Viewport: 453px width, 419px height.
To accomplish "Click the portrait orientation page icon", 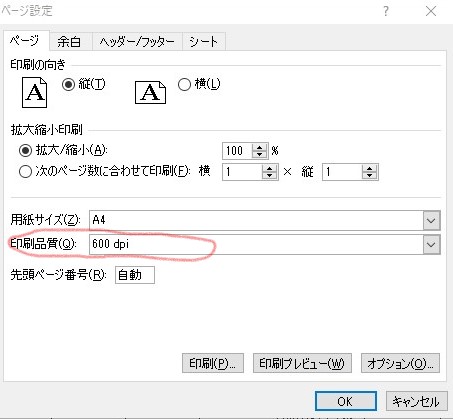I will pos(34,92).
